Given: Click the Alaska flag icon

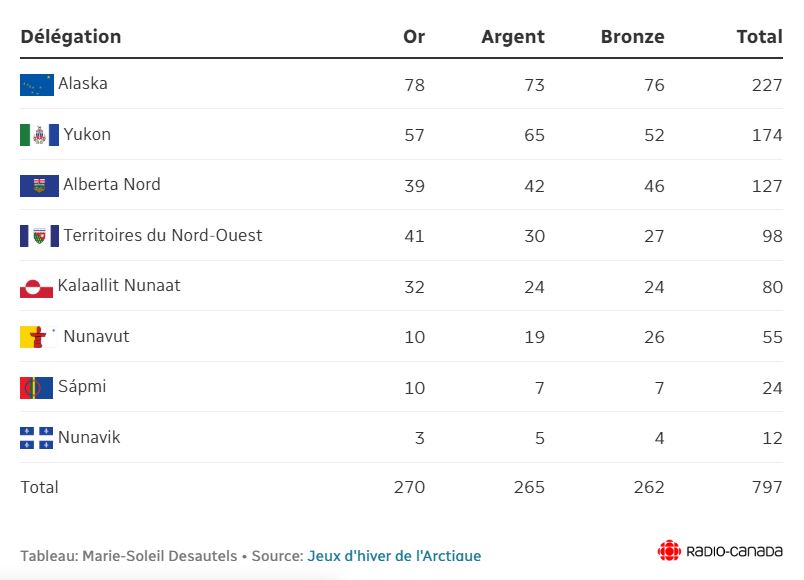Looking at the screenshot, I should (x=37, y=85).
